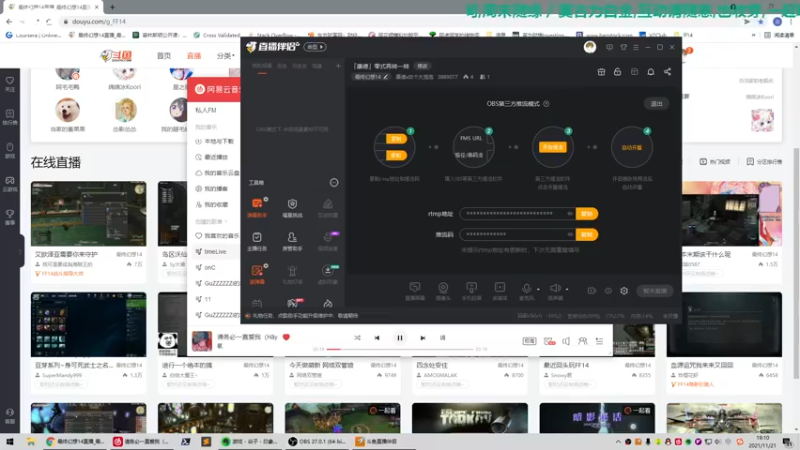800x450 pixels.
Task: Pause the music playback
Action: [x=399, y=338]
